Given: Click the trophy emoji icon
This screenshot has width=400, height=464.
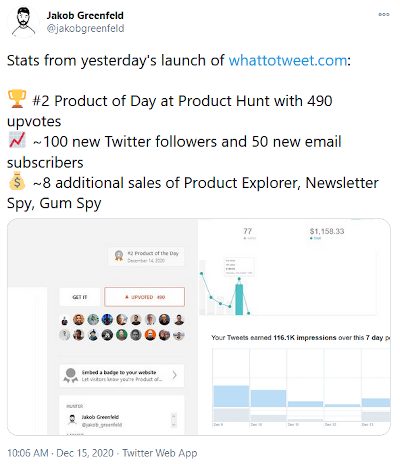Looking at the screenshot, I should (17, 99).
